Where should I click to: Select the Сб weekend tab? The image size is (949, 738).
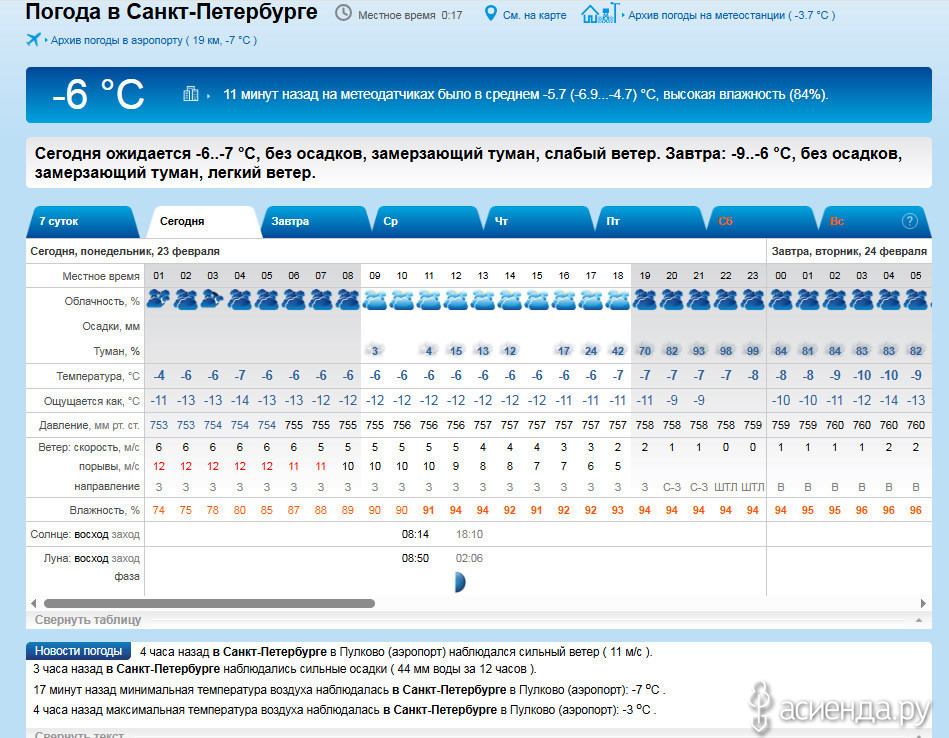(x=725, y=221)
